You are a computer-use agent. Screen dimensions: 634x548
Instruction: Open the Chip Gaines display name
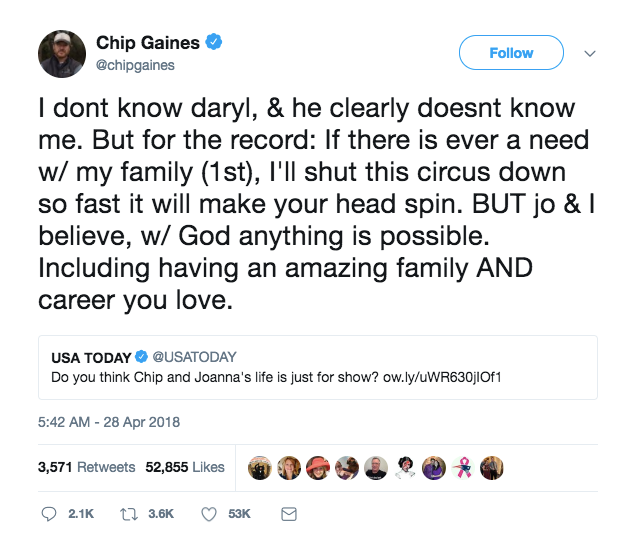(x=148, y=43)
